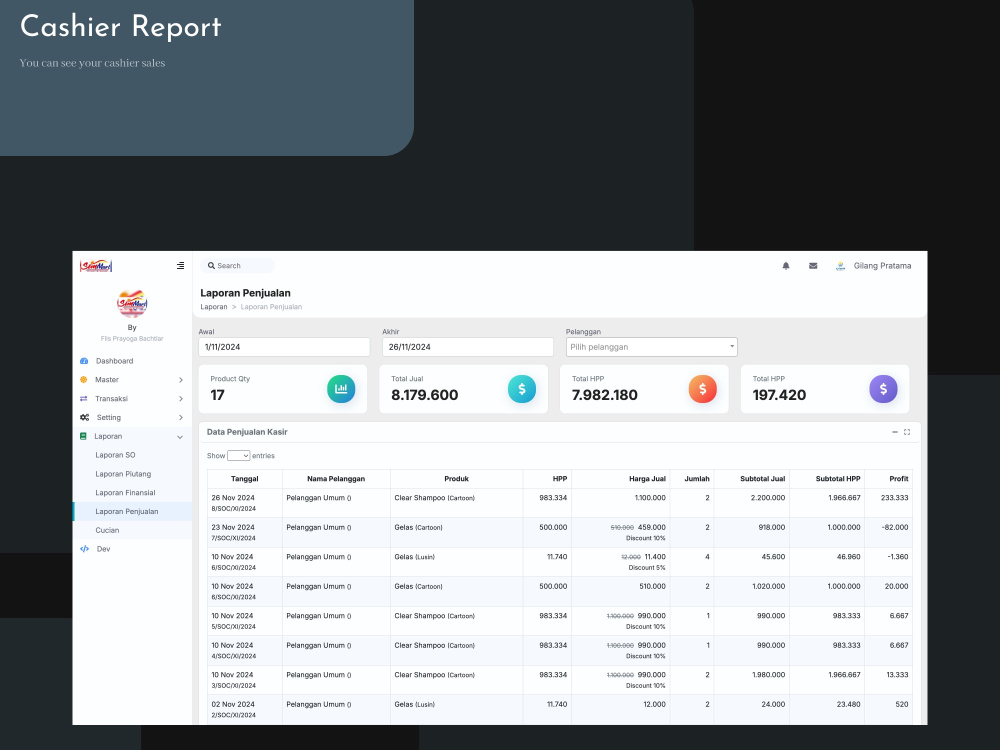Click the "Fiis Prayoga Bachtiar" name in sidebar
The height and width of the screenshot is (750, 1000).
[x=132, y=339]
